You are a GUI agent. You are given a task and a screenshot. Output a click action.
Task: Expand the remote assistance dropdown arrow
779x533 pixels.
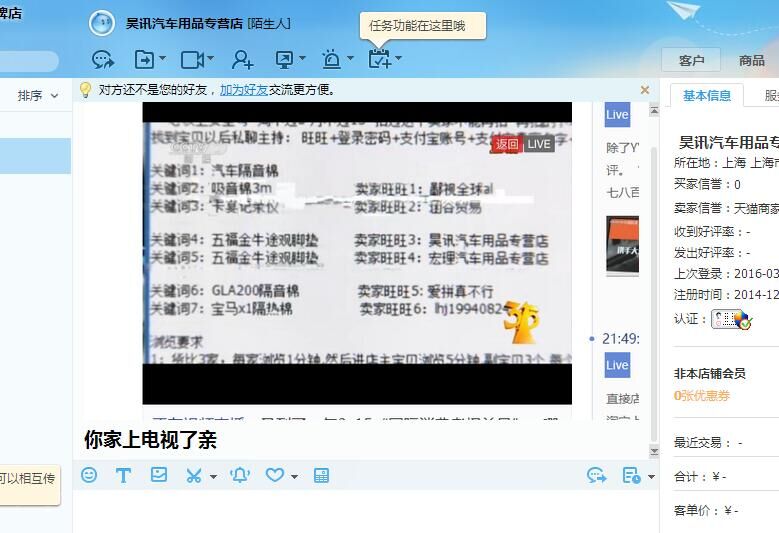302,59
